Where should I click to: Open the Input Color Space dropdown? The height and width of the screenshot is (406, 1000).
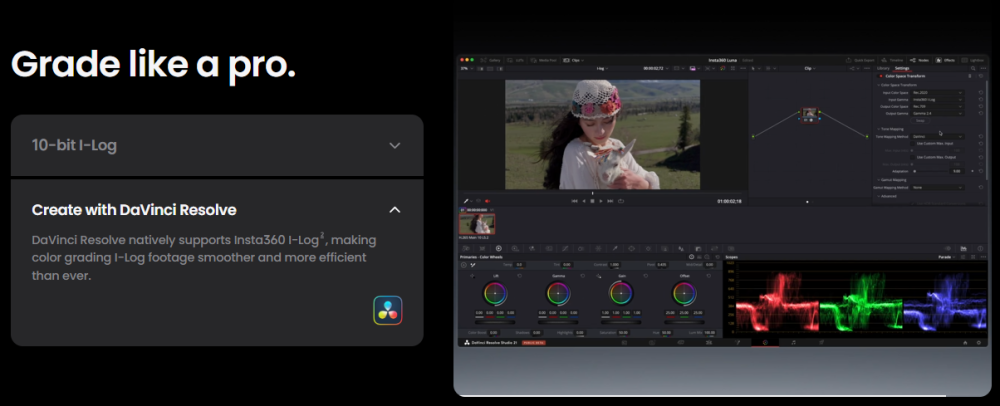(x=938, y=92)
